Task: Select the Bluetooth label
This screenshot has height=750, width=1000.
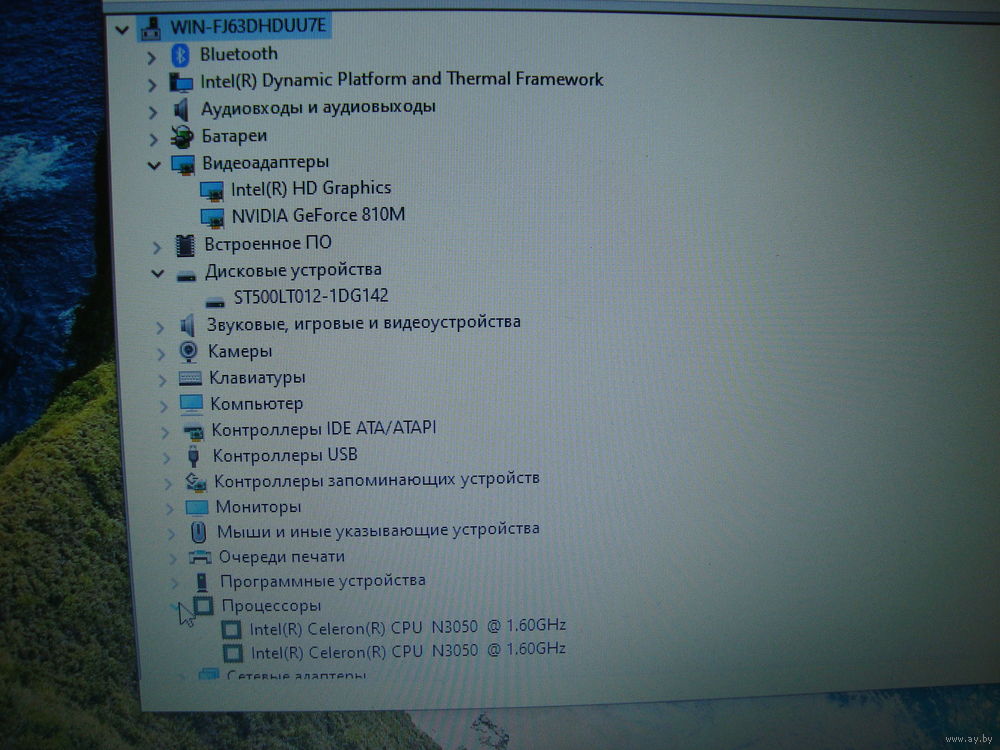Action: point(239,54)
